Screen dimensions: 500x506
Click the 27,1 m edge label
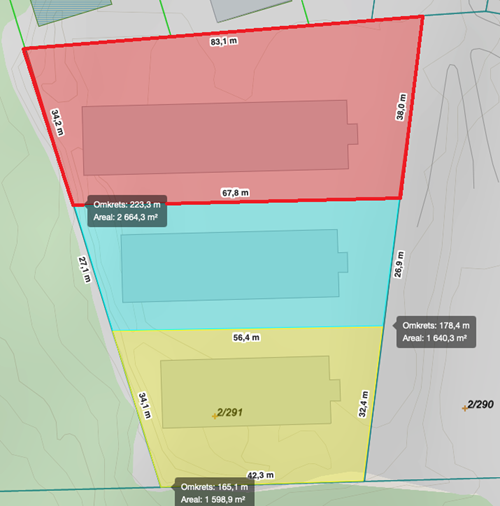click(x=85, y=270)
